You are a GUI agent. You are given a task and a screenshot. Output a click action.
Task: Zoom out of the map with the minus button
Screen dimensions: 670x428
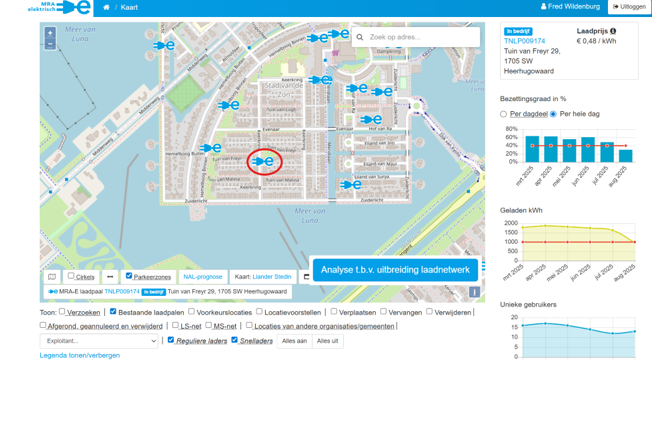pyautogui.click(x=50, y=46)
